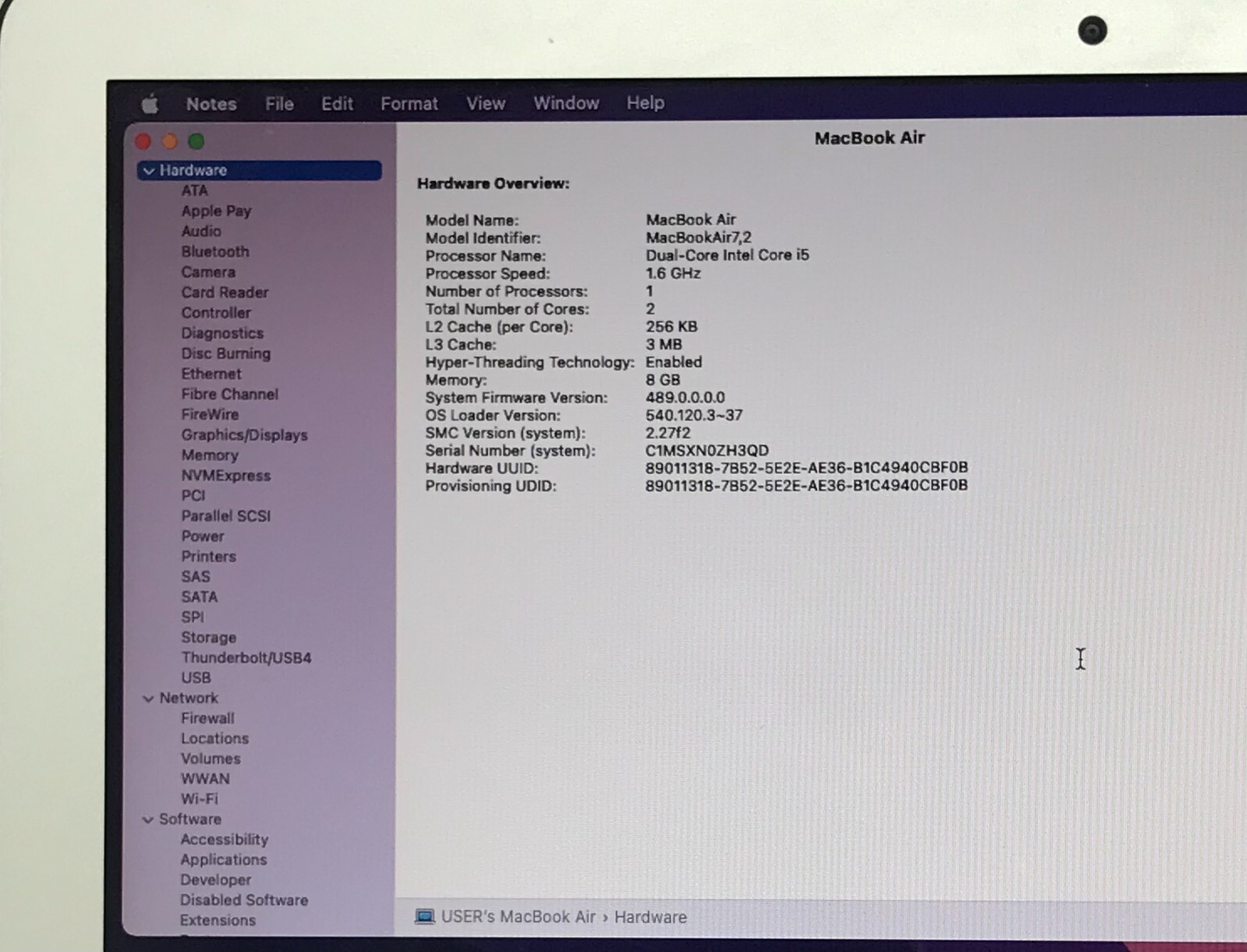The width and height of the screenshot is (1247, 952).
Task: Click the processor name Dual-Core Intel Core i5
Action: pyautogui.click(x=727, y=255)
